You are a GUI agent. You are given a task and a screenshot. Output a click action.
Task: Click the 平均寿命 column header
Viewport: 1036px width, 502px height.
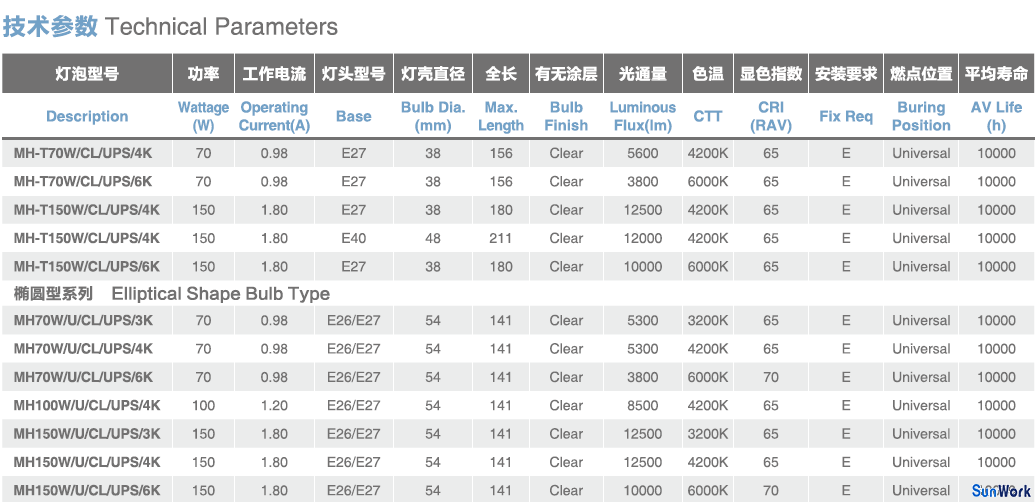click(x=996, y=73)
